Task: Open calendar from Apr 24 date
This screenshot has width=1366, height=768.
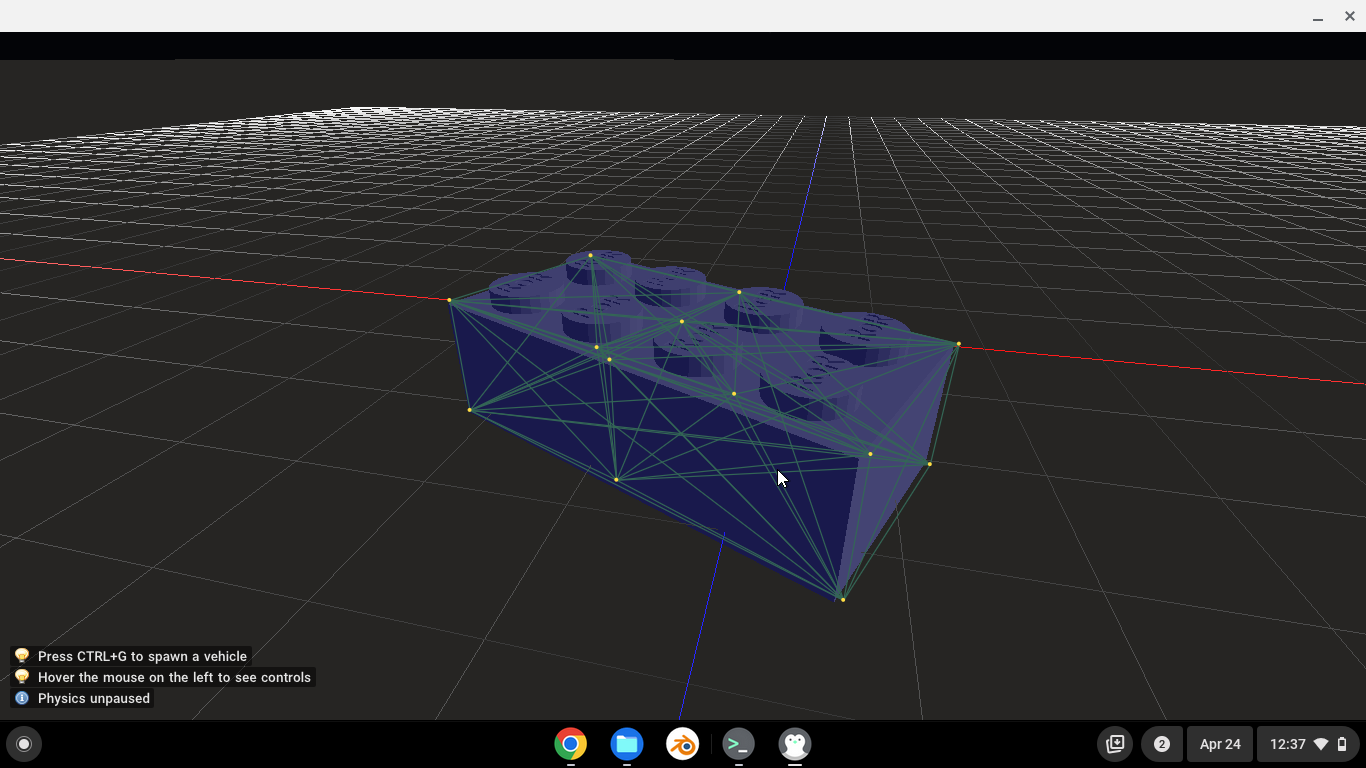Action: pyautogui.click(x=1220, y=744)
